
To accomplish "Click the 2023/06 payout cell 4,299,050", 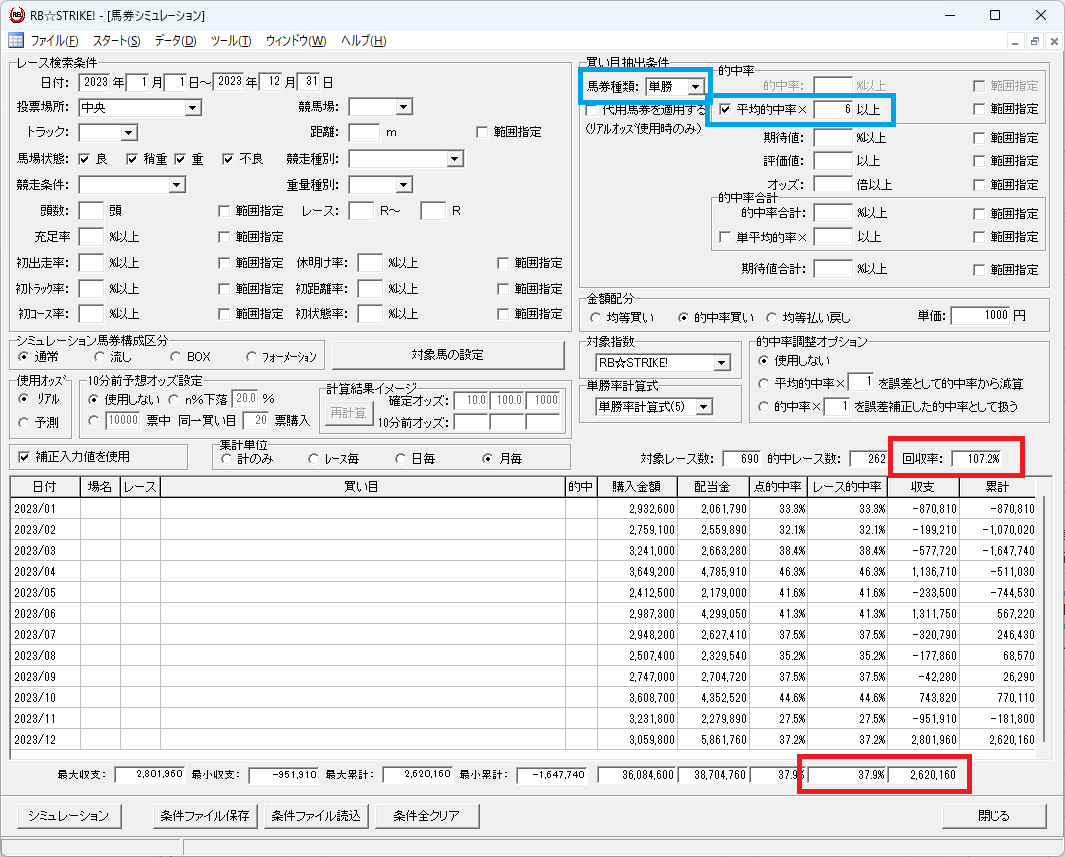I will (x=713, y=614).
